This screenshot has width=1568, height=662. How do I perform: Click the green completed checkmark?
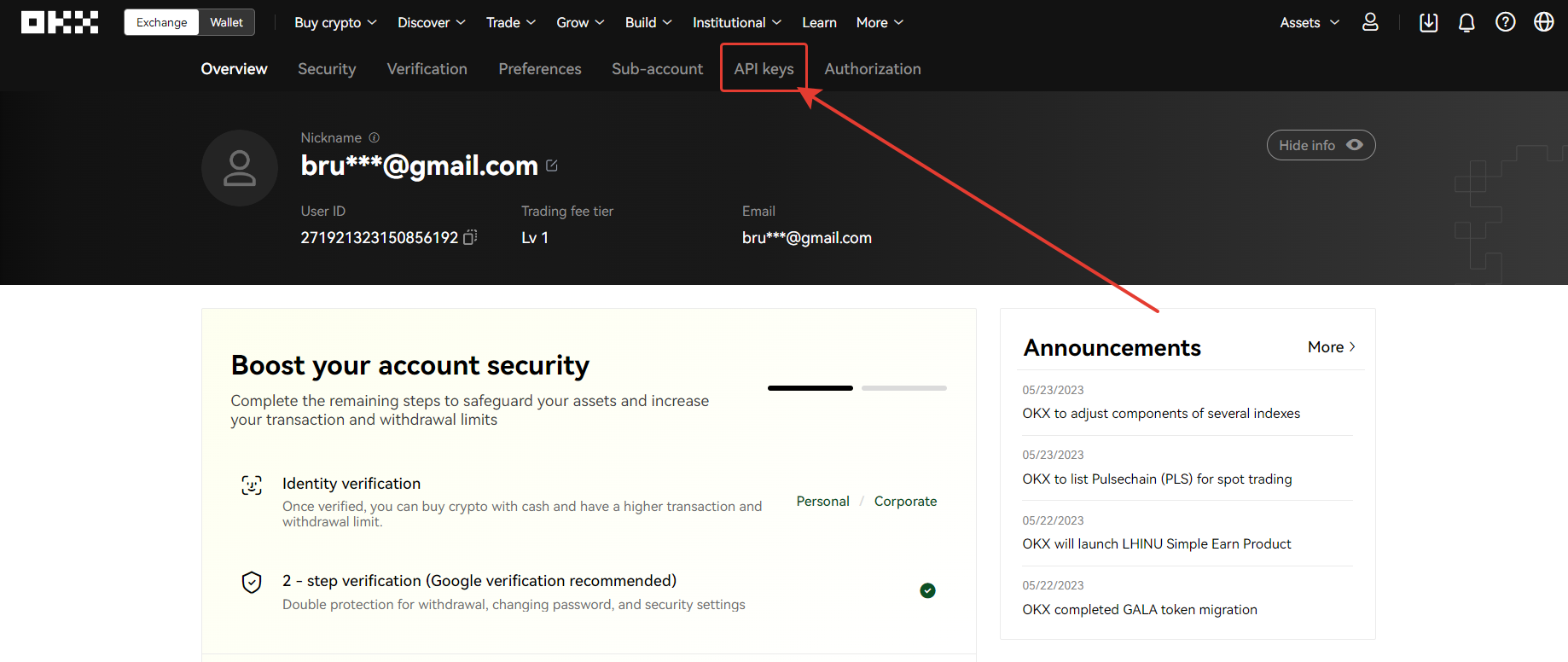click(928, 590)
